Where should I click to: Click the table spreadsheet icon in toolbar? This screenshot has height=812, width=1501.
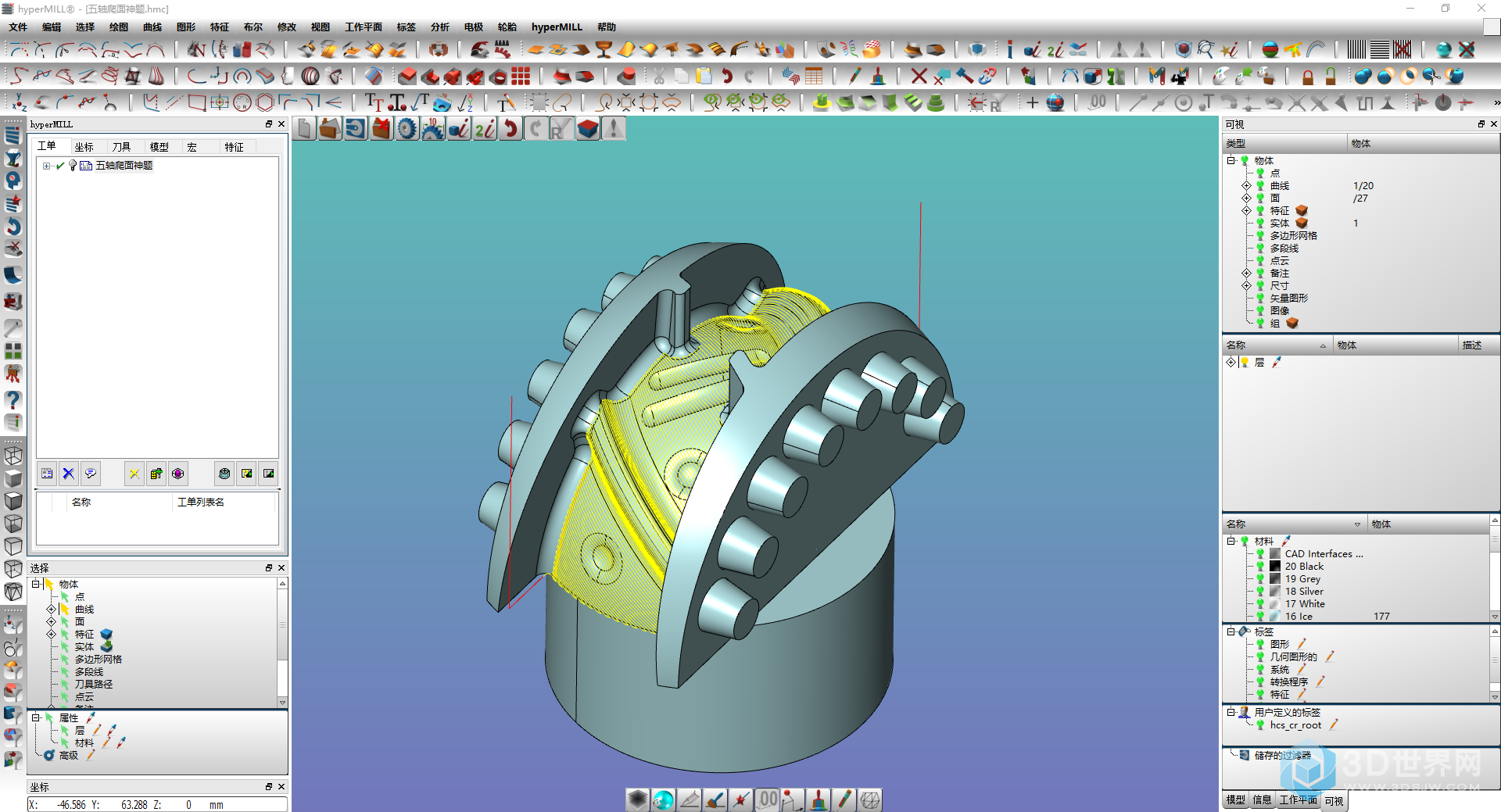point(814,76)
